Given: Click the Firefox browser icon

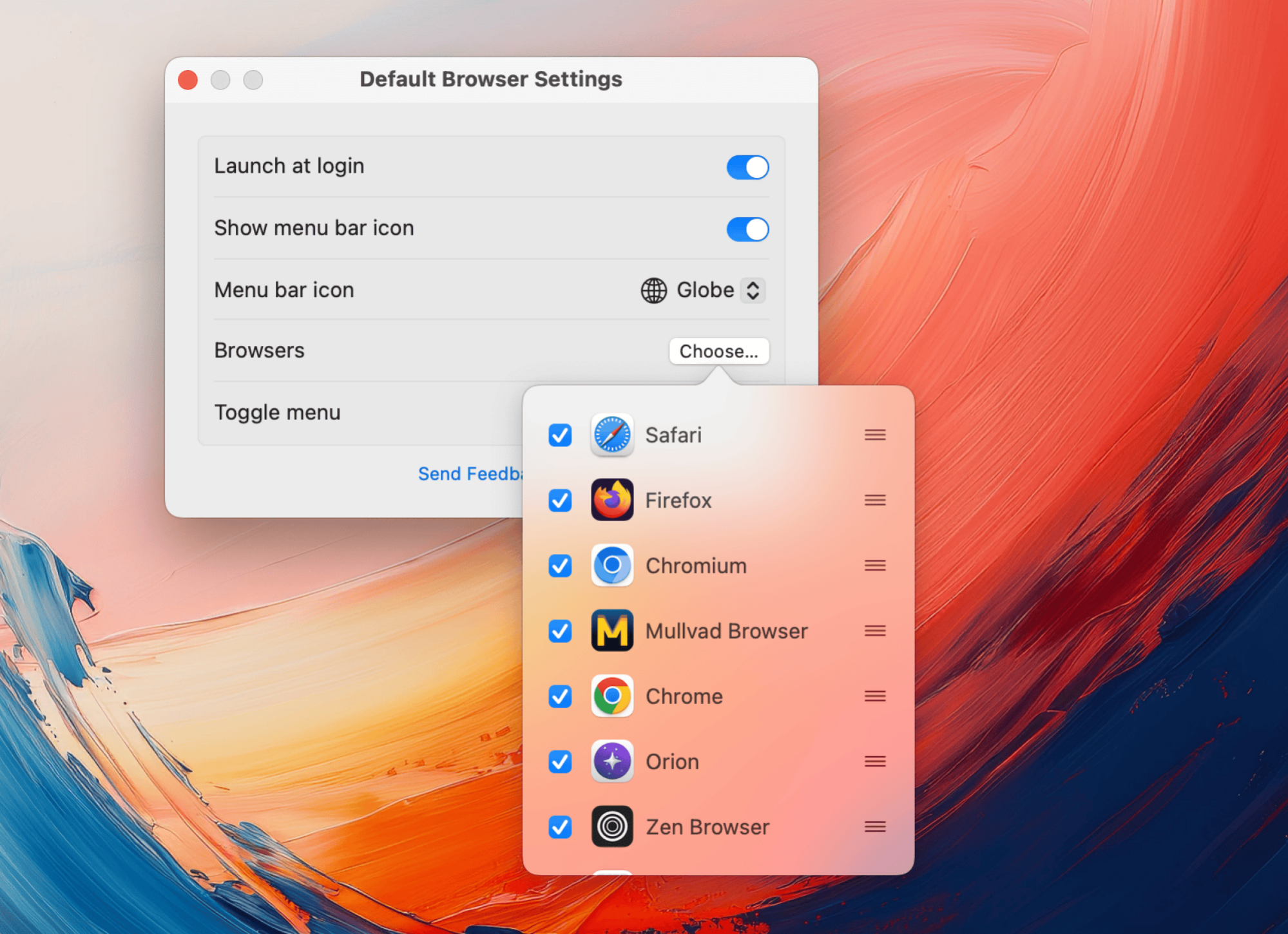Looking at the screenshot, I should [x=611, y=500].
